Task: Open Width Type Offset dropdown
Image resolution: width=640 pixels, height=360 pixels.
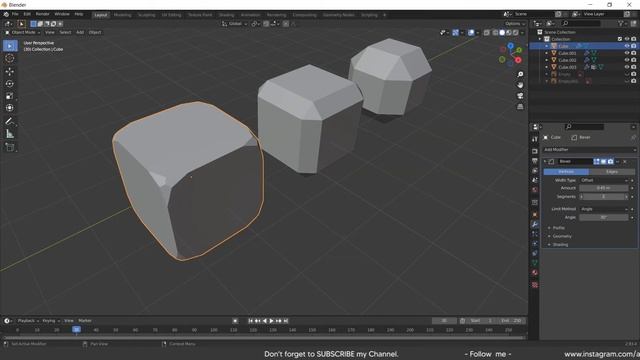Action: coord(604,180)
